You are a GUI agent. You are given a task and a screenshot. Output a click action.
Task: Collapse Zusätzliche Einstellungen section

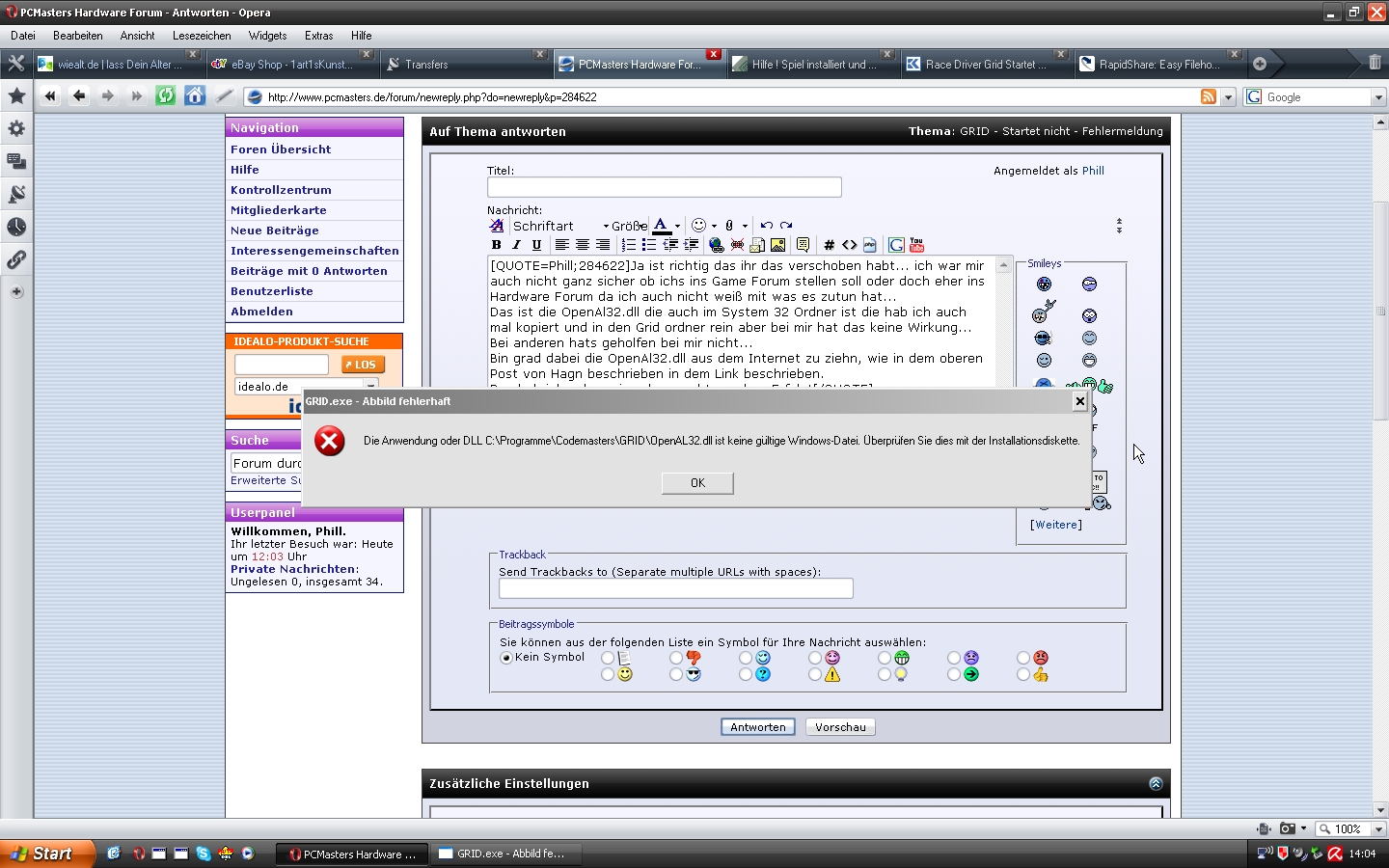point(1156,783)
